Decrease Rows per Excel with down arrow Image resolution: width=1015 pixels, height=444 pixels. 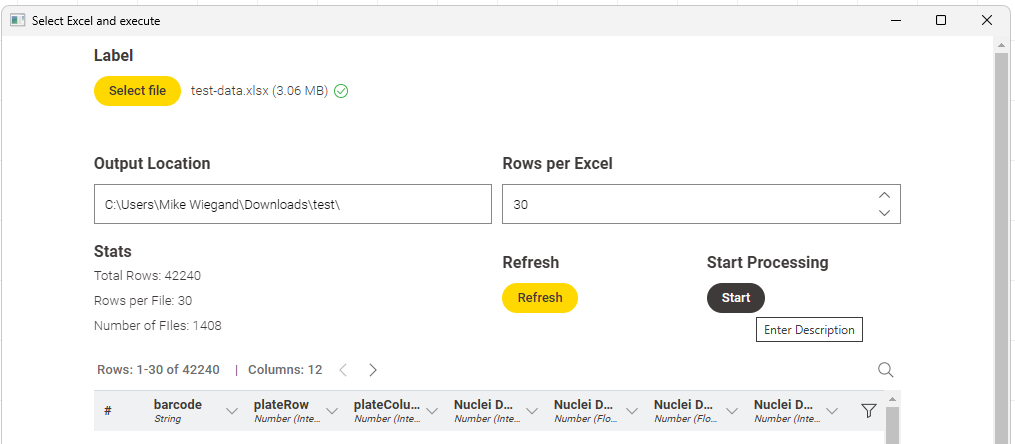point(883,212)
